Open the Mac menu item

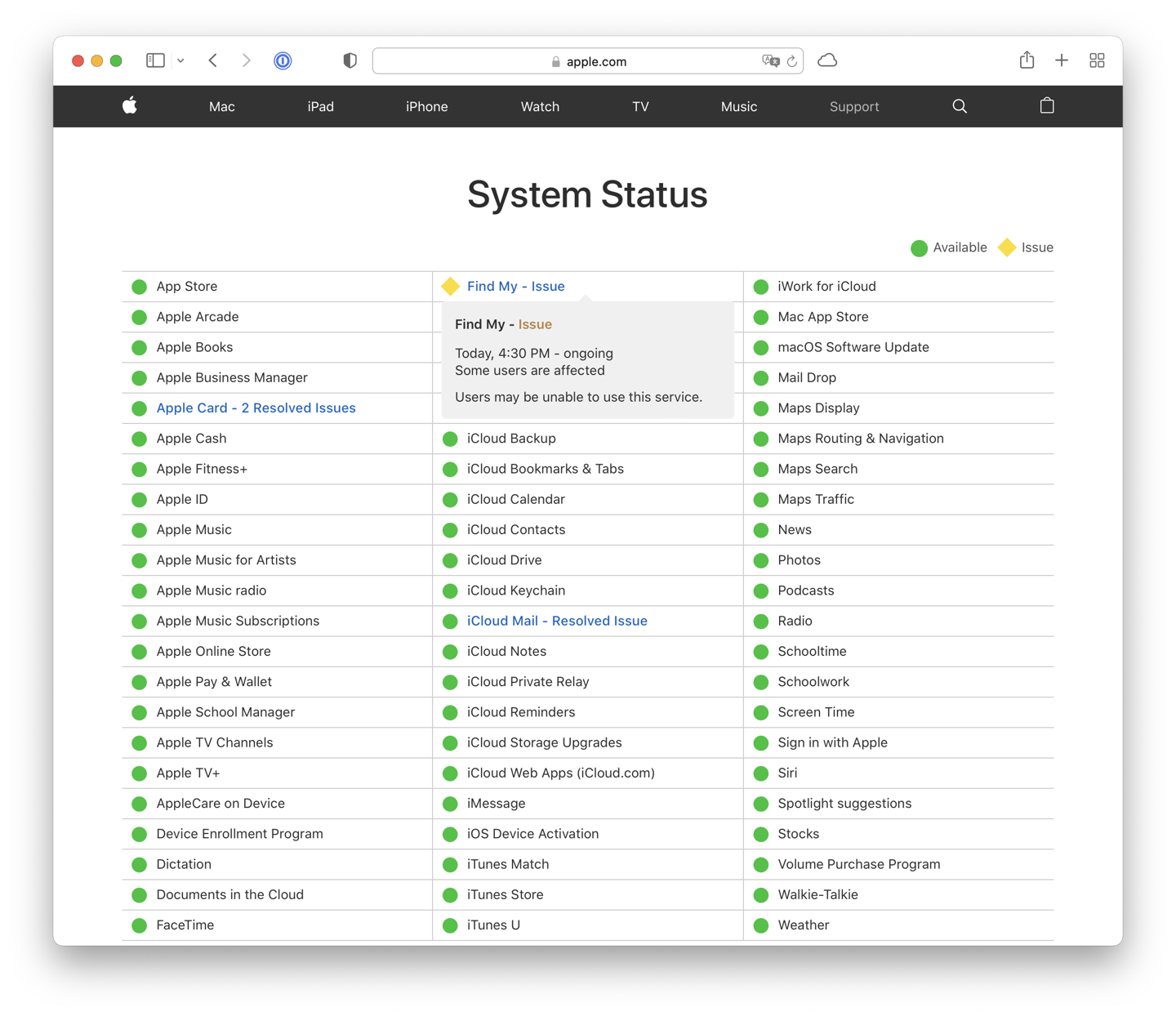coord(221,106)
